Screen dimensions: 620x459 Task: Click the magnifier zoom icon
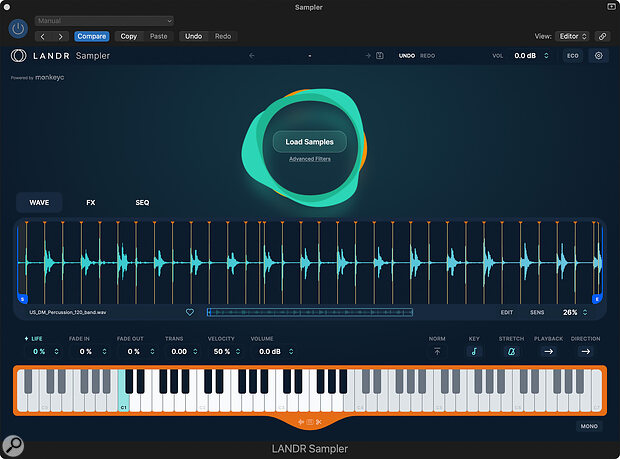pos(13,446)
